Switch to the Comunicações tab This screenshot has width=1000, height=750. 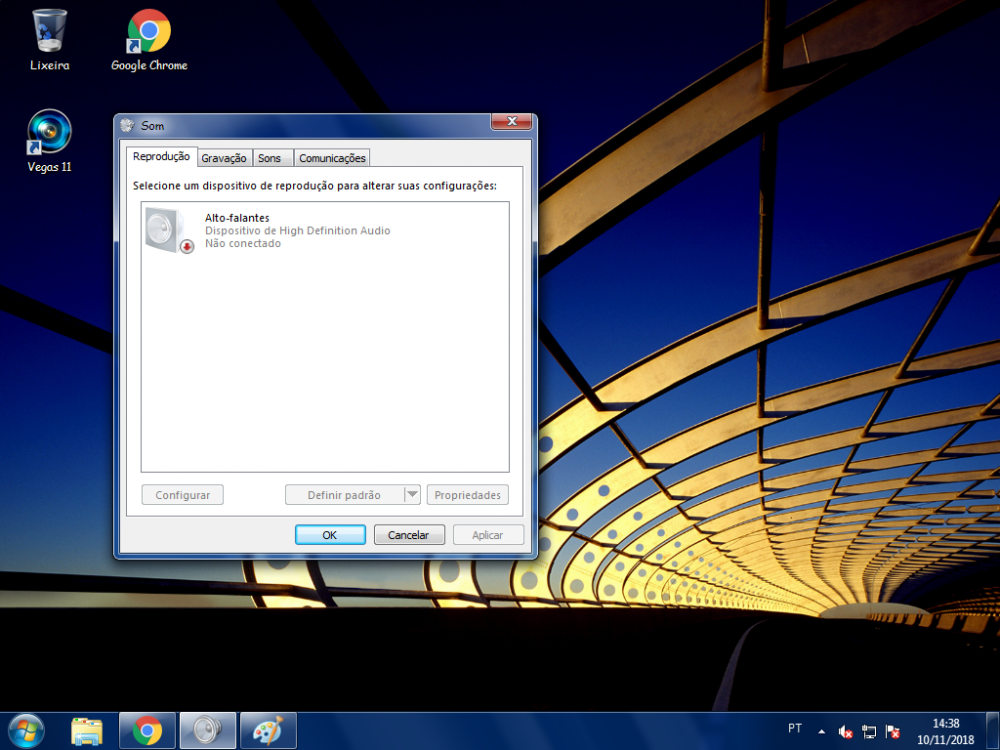332,158
